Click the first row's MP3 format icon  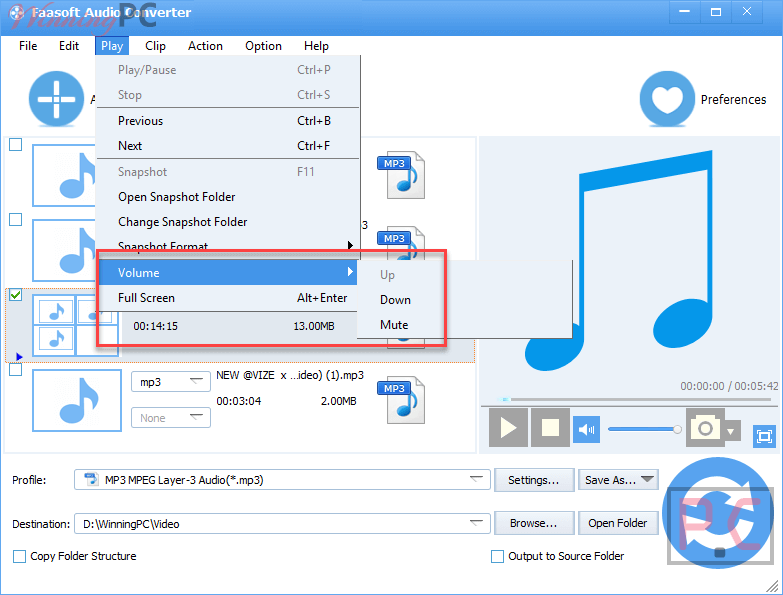click(x=401, y=175)
